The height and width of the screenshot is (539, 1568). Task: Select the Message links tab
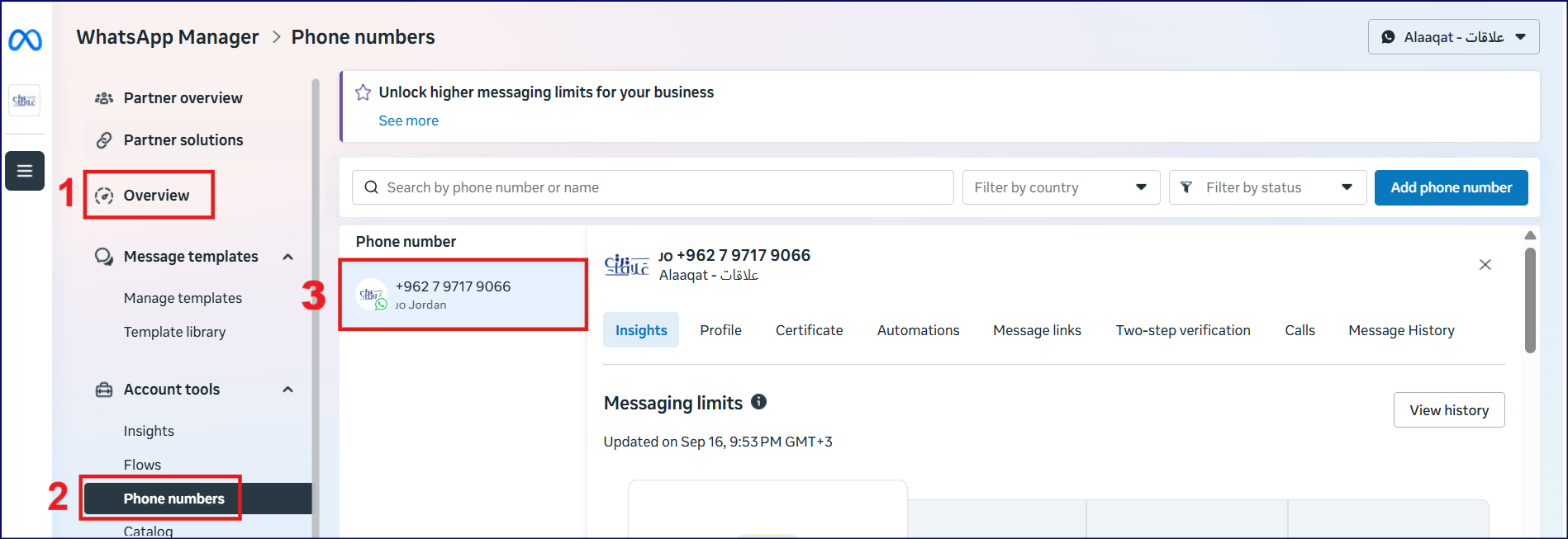1038,330
